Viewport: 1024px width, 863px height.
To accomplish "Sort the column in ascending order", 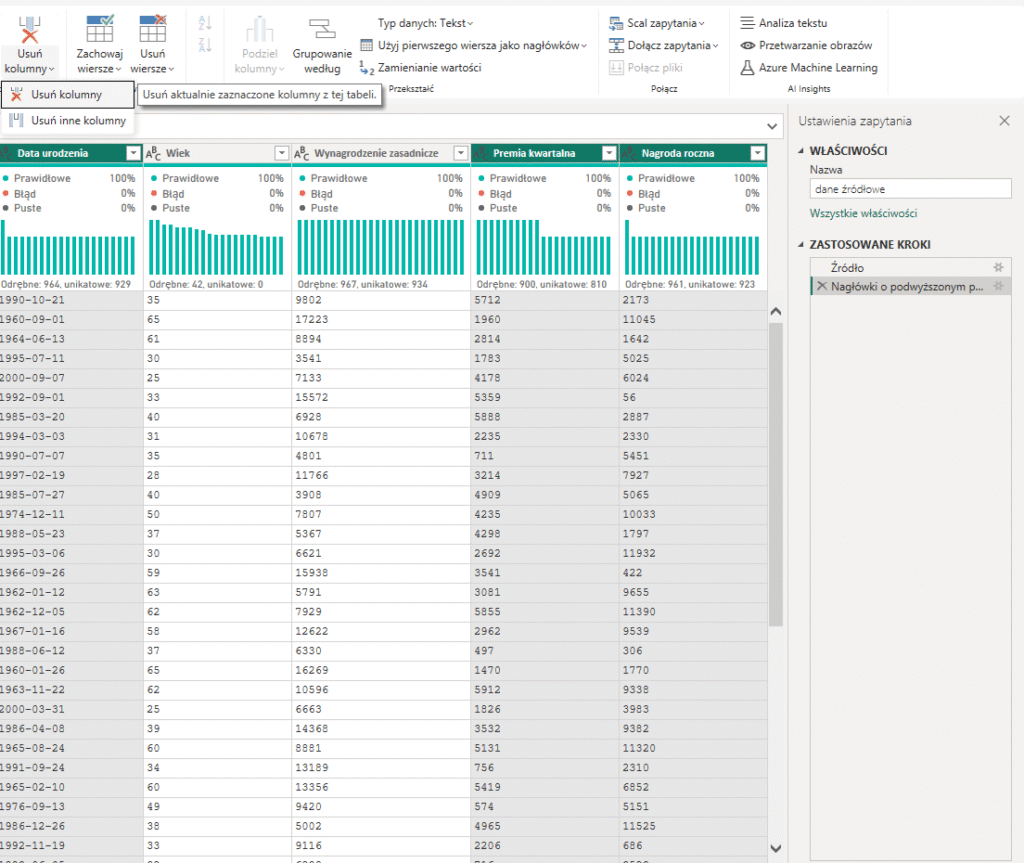I will click(x=205, y=23).
